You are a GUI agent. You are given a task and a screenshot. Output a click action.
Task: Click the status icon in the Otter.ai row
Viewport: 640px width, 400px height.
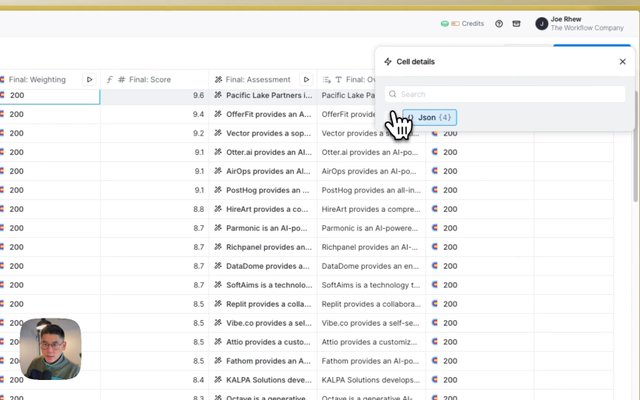[x=435, y=152]
